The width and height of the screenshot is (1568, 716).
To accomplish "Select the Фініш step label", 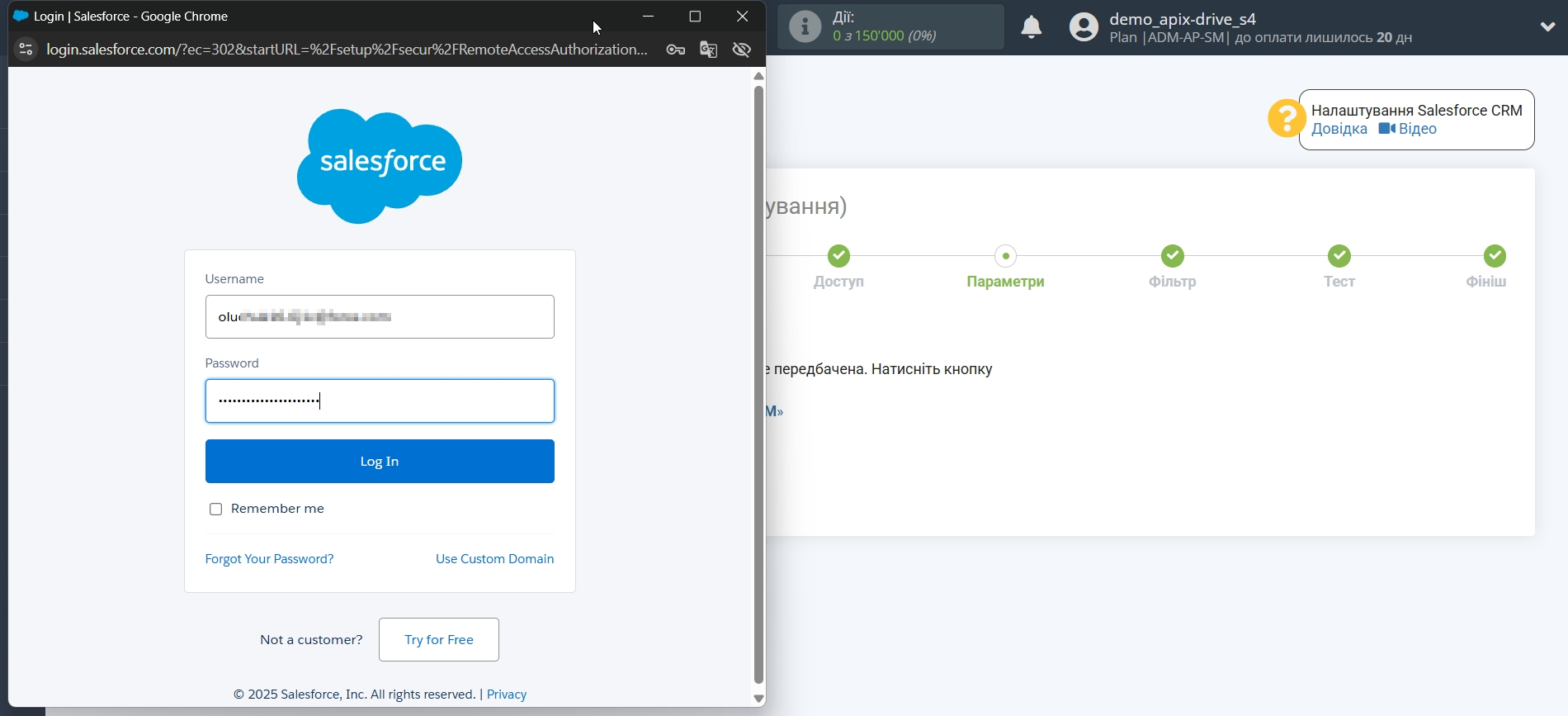I will [x=1485, y=282].
